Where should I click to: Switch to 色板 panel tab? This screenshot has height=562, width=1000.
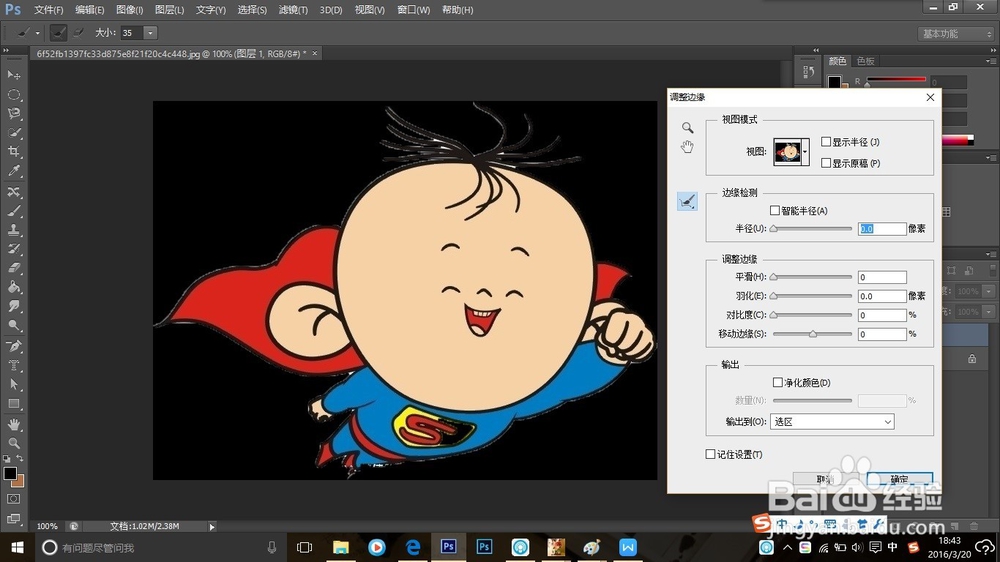click(865, 61)
